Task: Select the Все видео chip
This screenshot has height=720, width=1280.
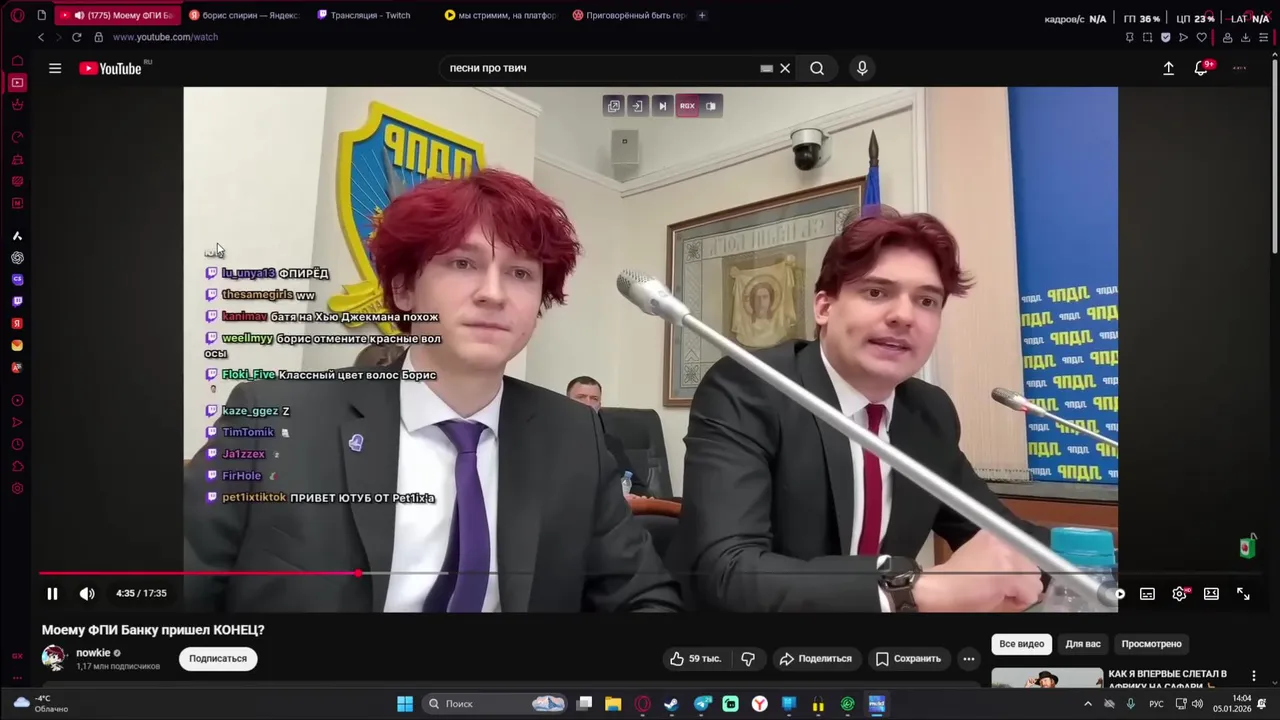Action: click(x=1021, y=644)
